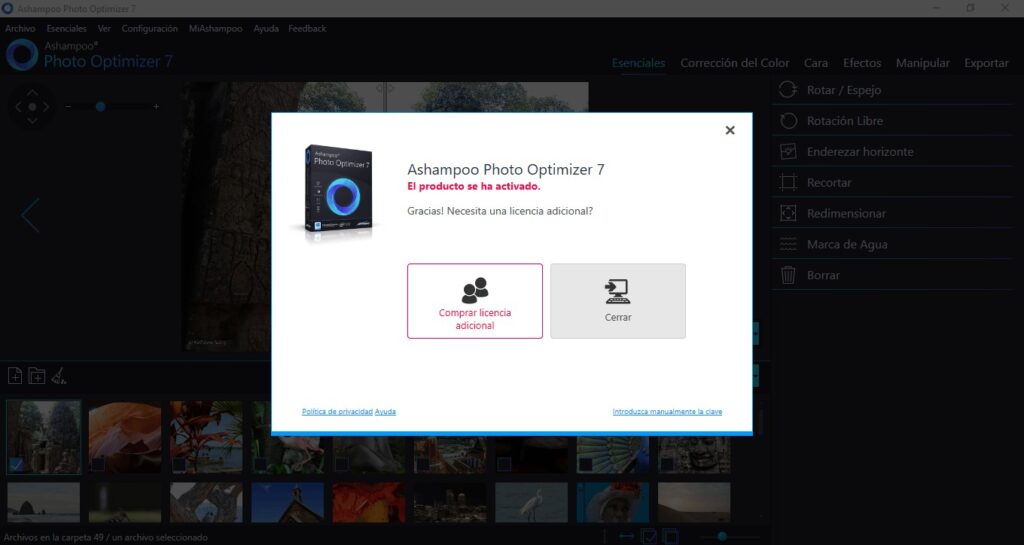Go to previous image with left arrow
Screen dimensions: 1024x545
[x=30, y=215]
